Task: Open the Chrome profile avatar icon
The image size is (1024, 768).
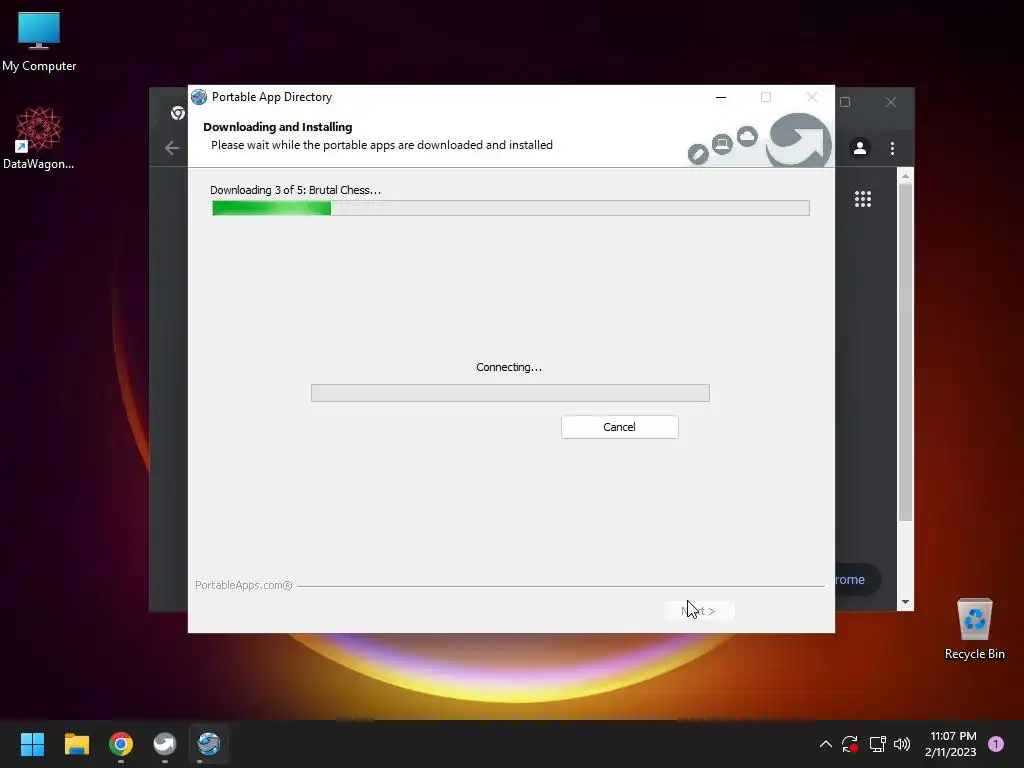Action: click(860, 148)
